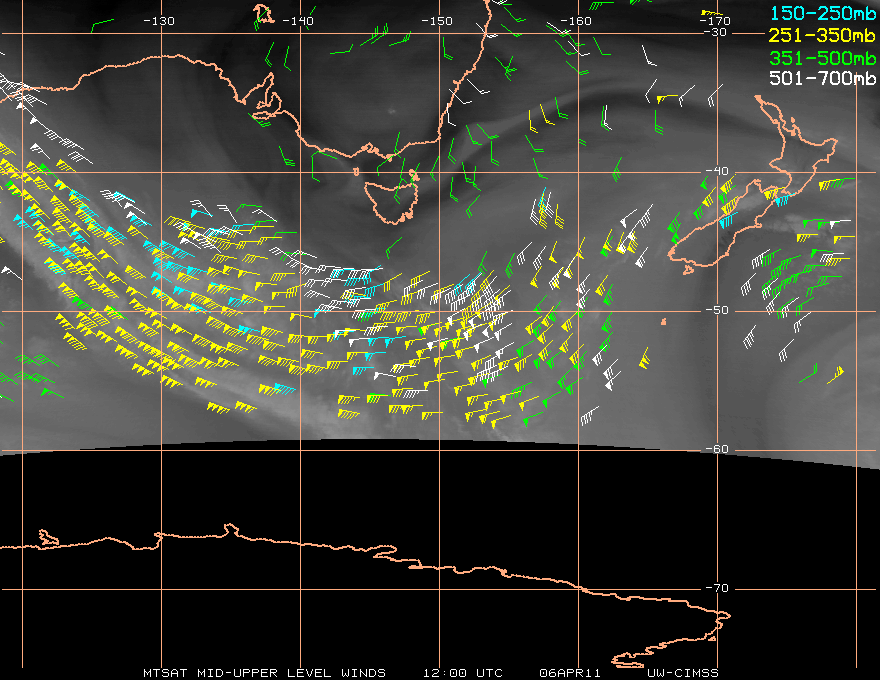Click the -160 longitude label
This screenshot has width=880, height=680.
pyautogui.click(x=576, y=21)
